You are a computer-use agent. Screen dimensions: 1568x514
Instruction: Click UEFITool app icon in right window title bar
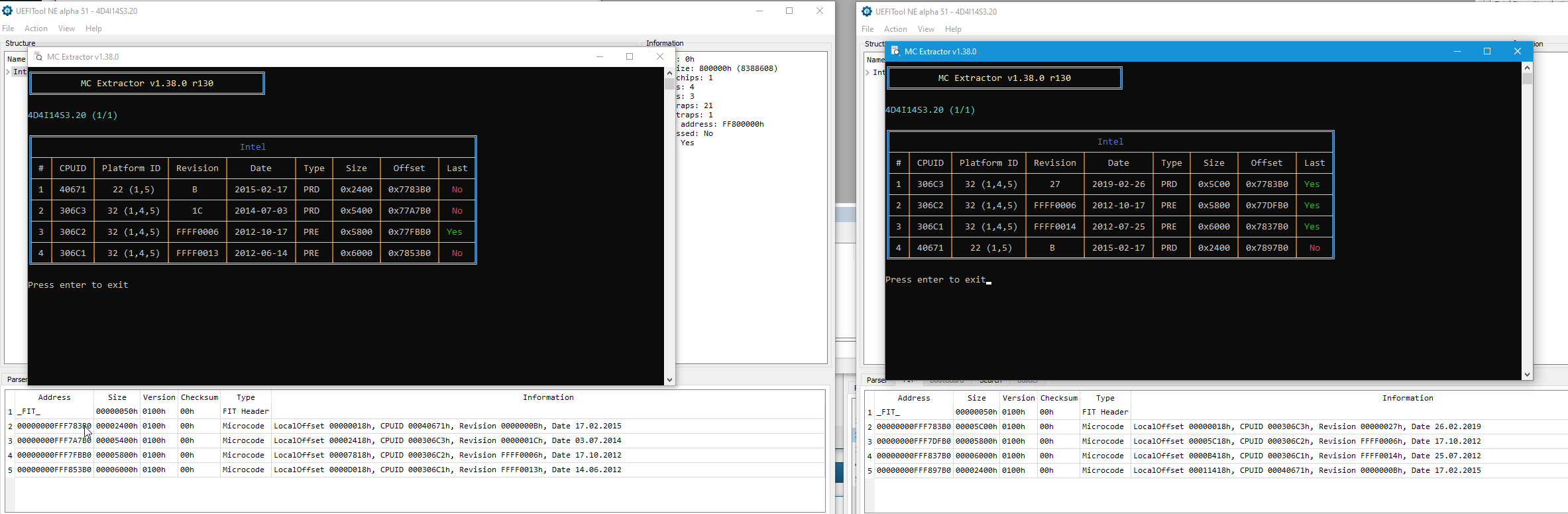tap(867, 11)
